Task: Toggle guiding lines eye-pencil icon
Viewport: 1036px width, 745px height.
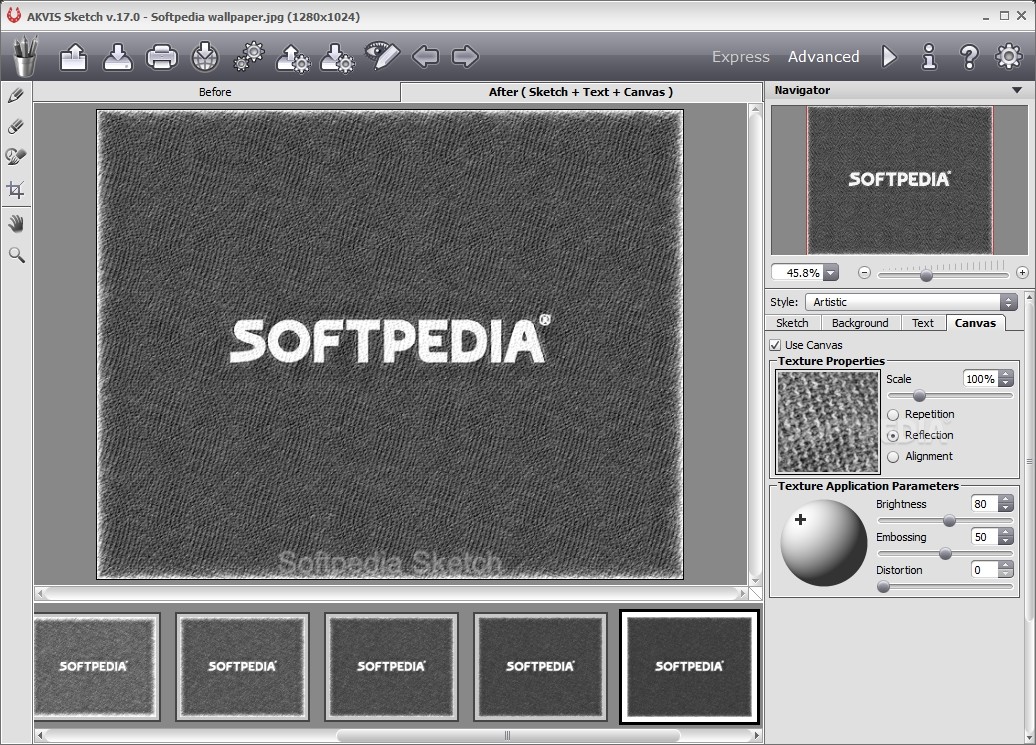Action: (x=382, y=55)
